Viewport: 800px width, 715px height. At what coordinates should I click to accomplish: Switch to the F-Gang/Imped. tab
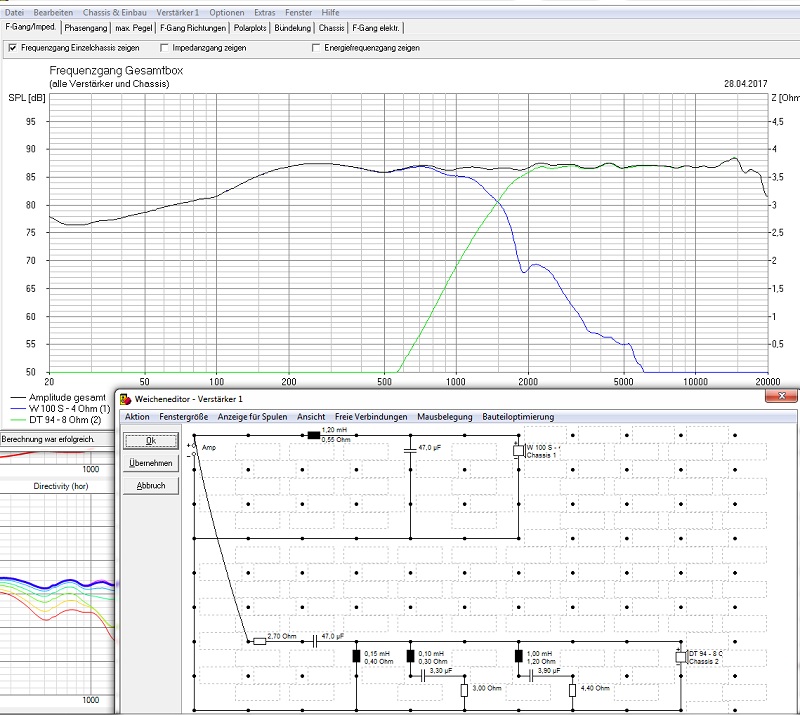(x=31, y=27)
